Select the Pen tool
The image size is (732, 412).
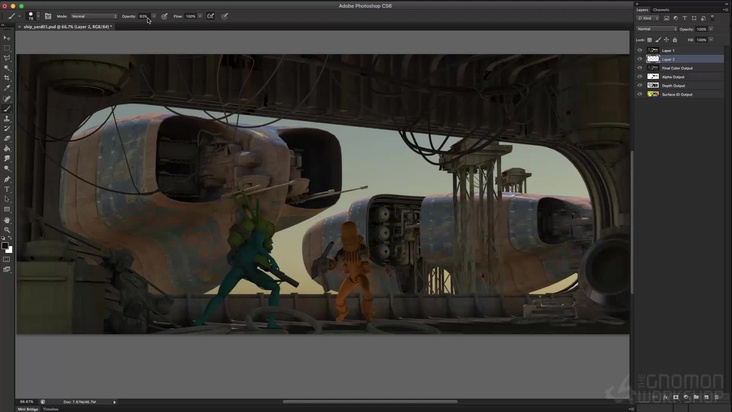click(x=7, y=179)
